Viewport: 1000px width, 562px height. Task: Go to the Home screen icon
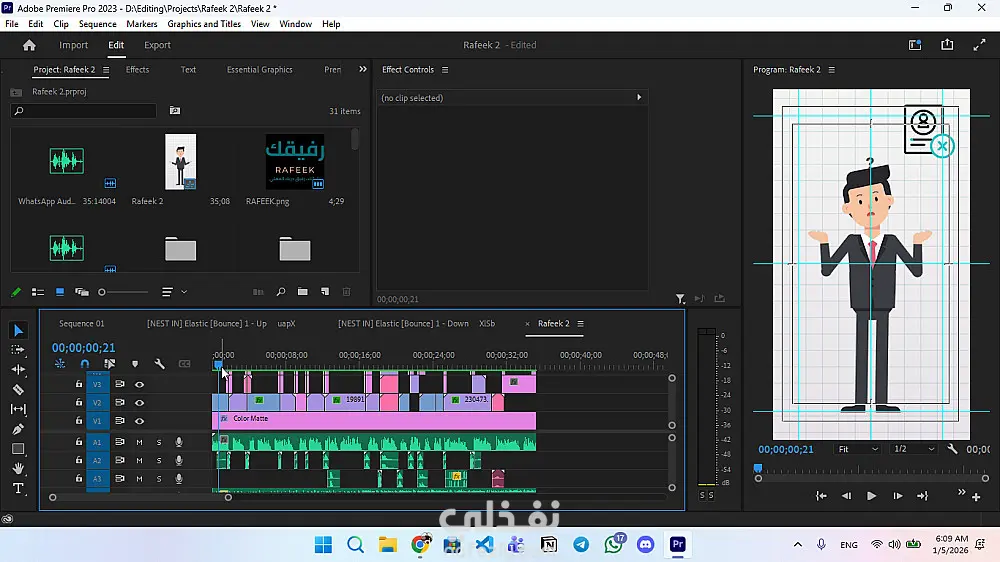click(29, 45)
